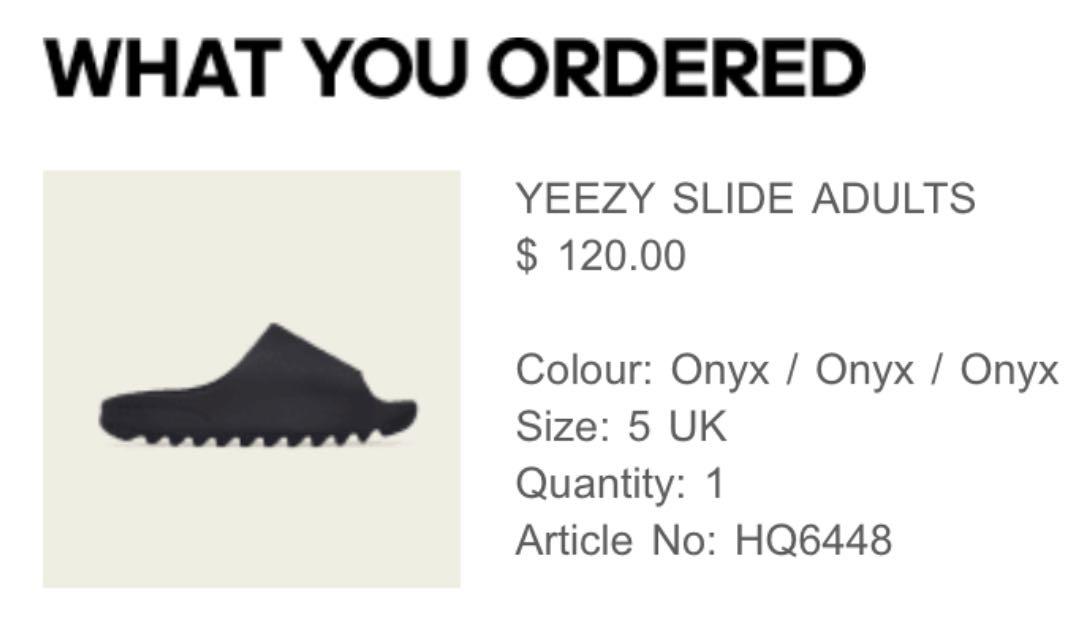The image size is (1065, 642).
Task: Select the Colour label text
Action: [584, 370]
